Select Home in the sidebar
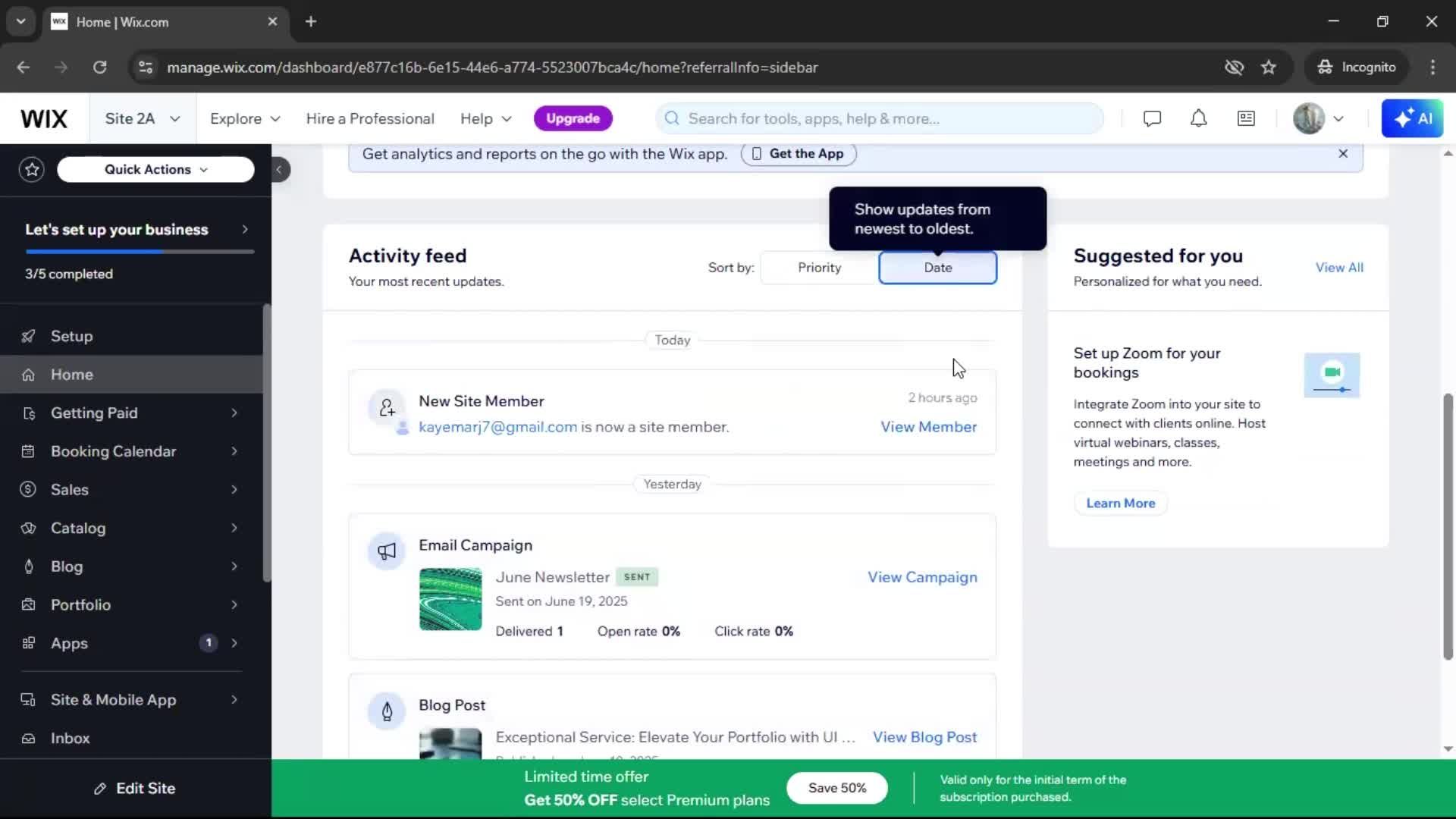This screenshot has width=1456, height=819. click(x=131, y=375)
